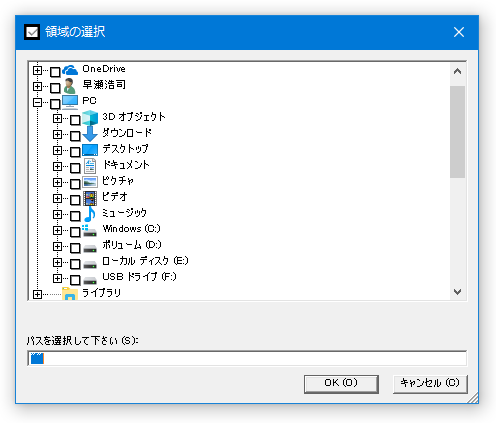The width and height of the screenshot is (496, 423).
Task: Click the ピクチャ picture icon
Action: [90, 182]
